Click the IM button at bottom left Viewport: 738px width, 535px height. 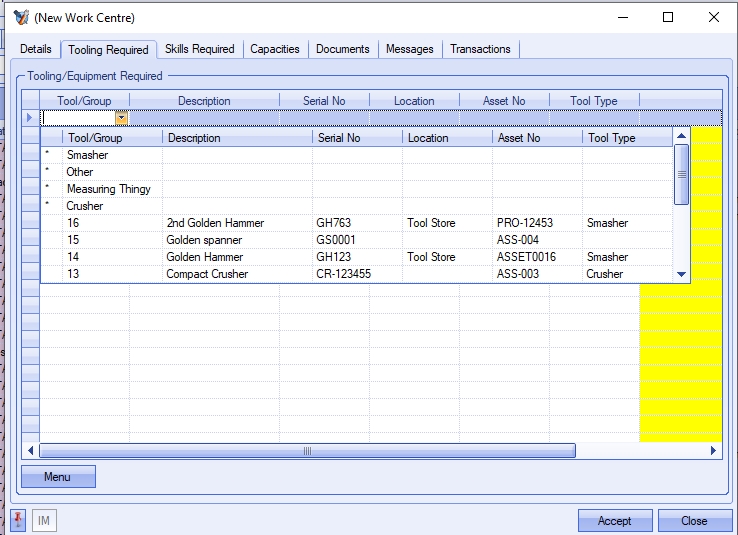click(44, 520)
